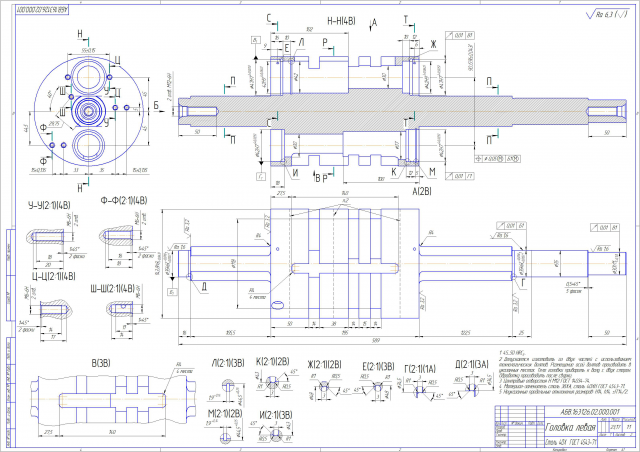Select the overall length dimension 589
640x452 pixels.
376,340
